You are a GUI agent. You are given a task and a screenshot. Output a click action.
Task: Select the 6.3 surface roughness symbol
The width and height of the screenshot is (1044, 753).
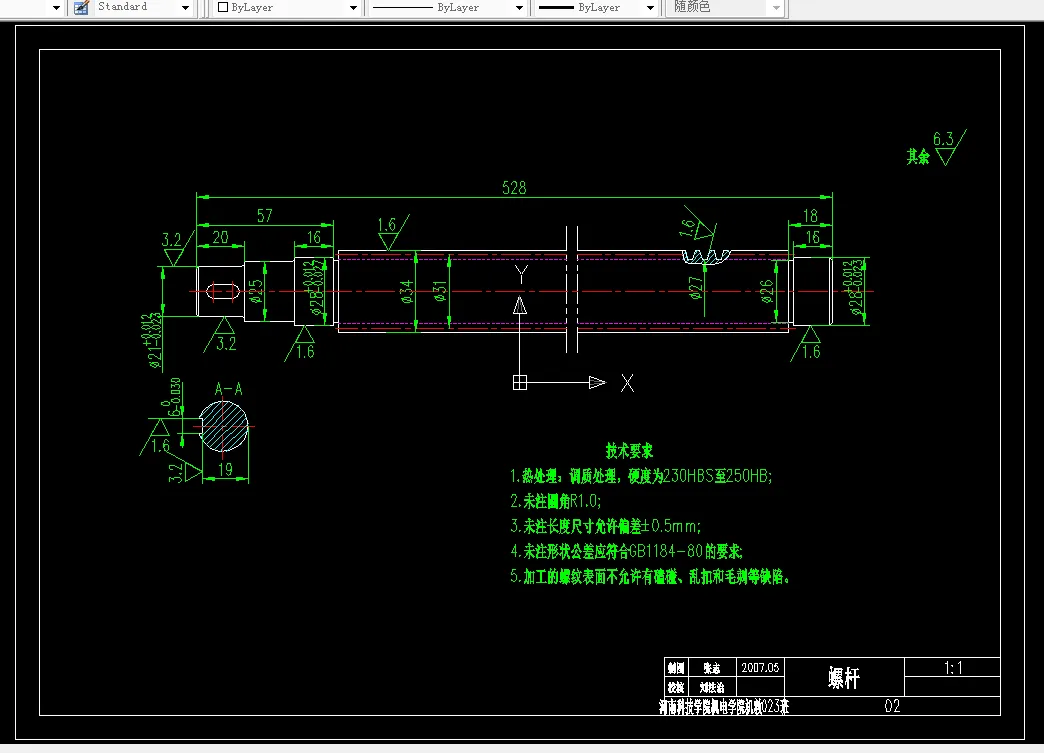coord(949,147)
